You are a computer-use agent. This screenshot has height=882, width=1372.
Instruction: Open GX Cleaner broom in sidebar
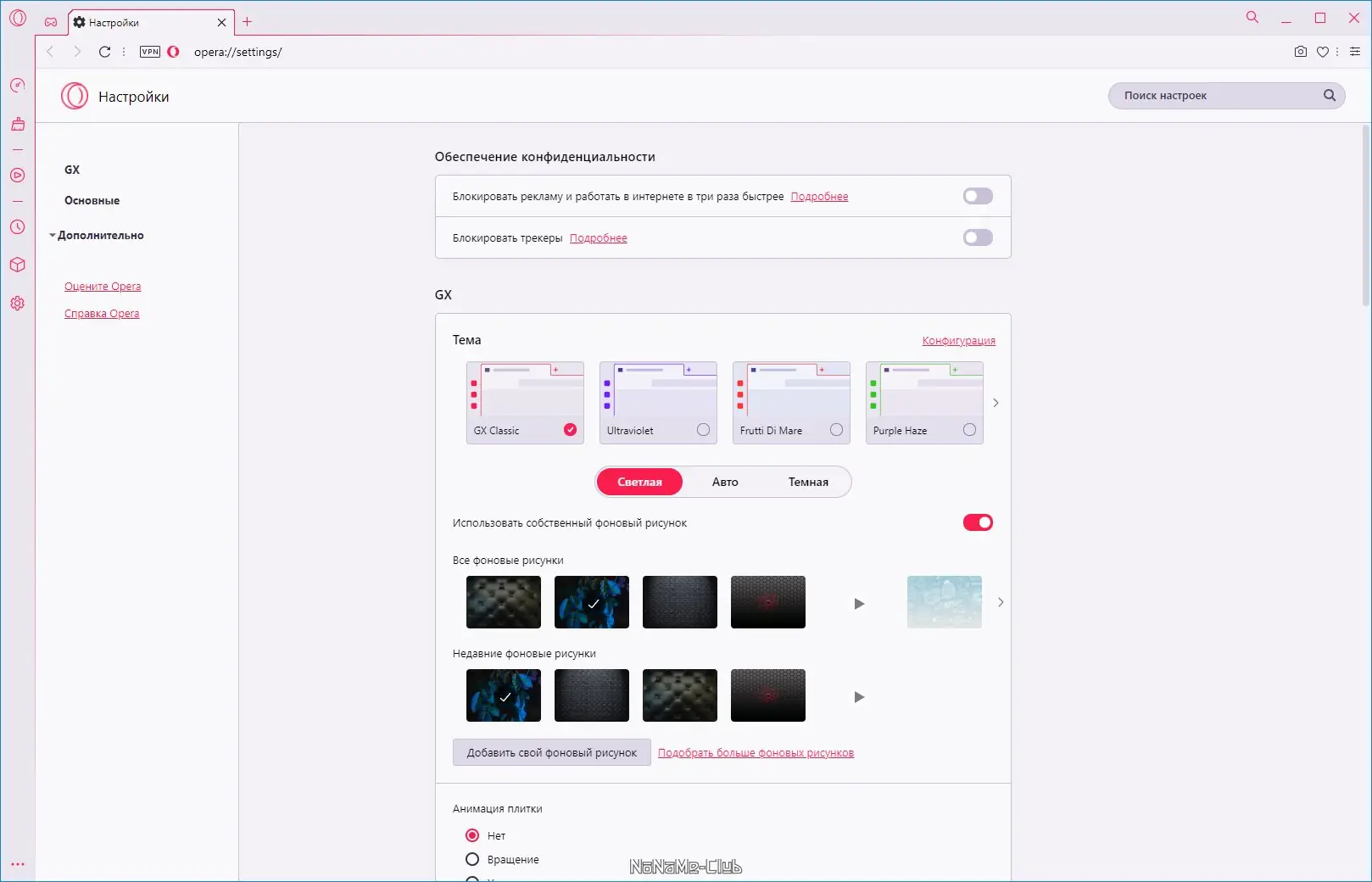18,124
